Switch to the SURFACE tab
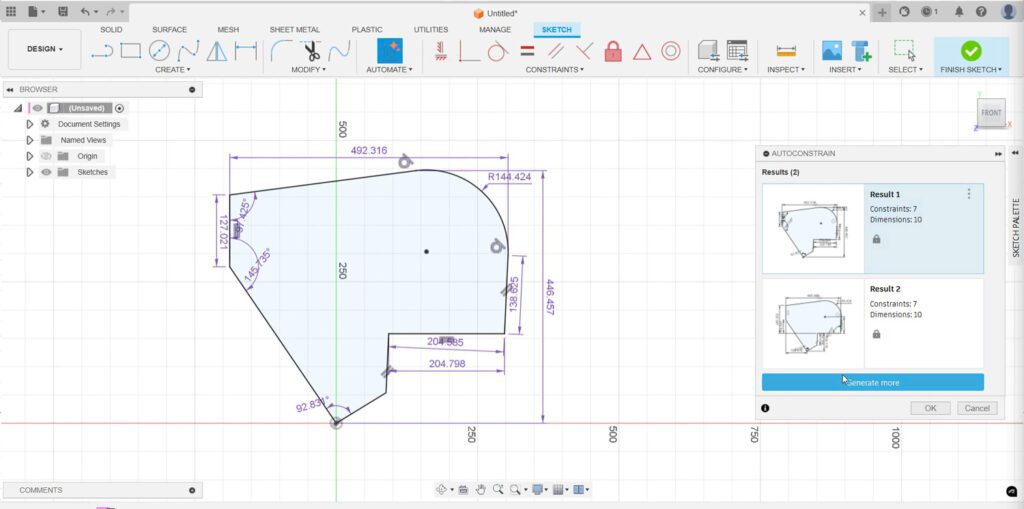 169,30
